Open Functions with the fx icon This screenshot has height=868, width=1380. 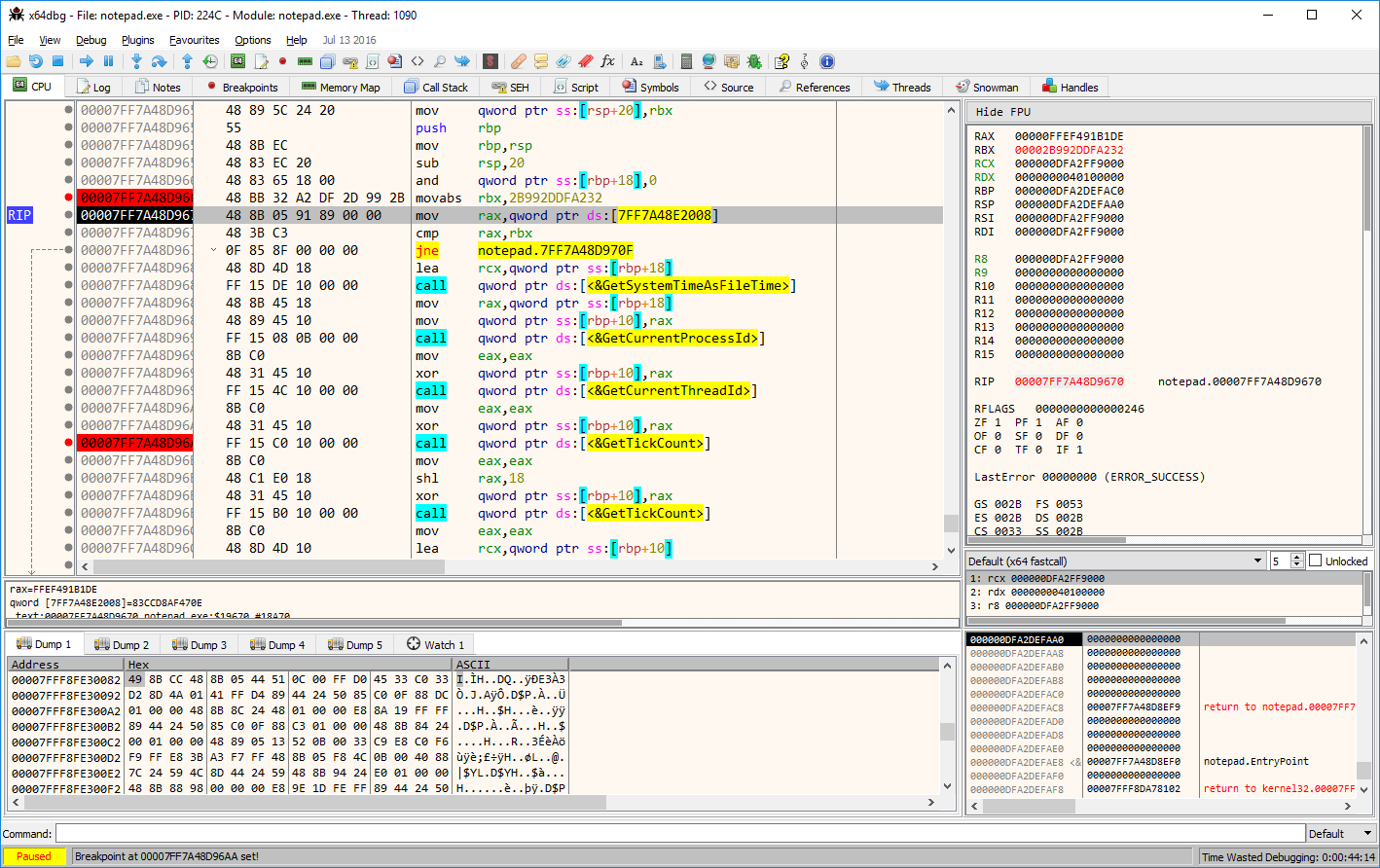607,61
